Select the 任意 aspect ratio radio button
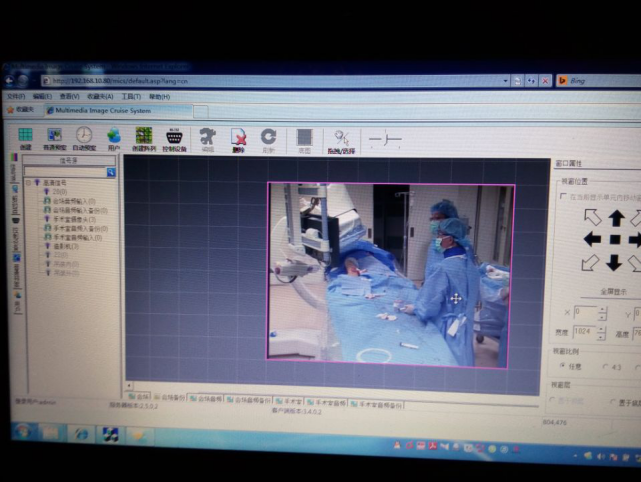The width and height of the screenshot is (641, 482). [563, 365]
